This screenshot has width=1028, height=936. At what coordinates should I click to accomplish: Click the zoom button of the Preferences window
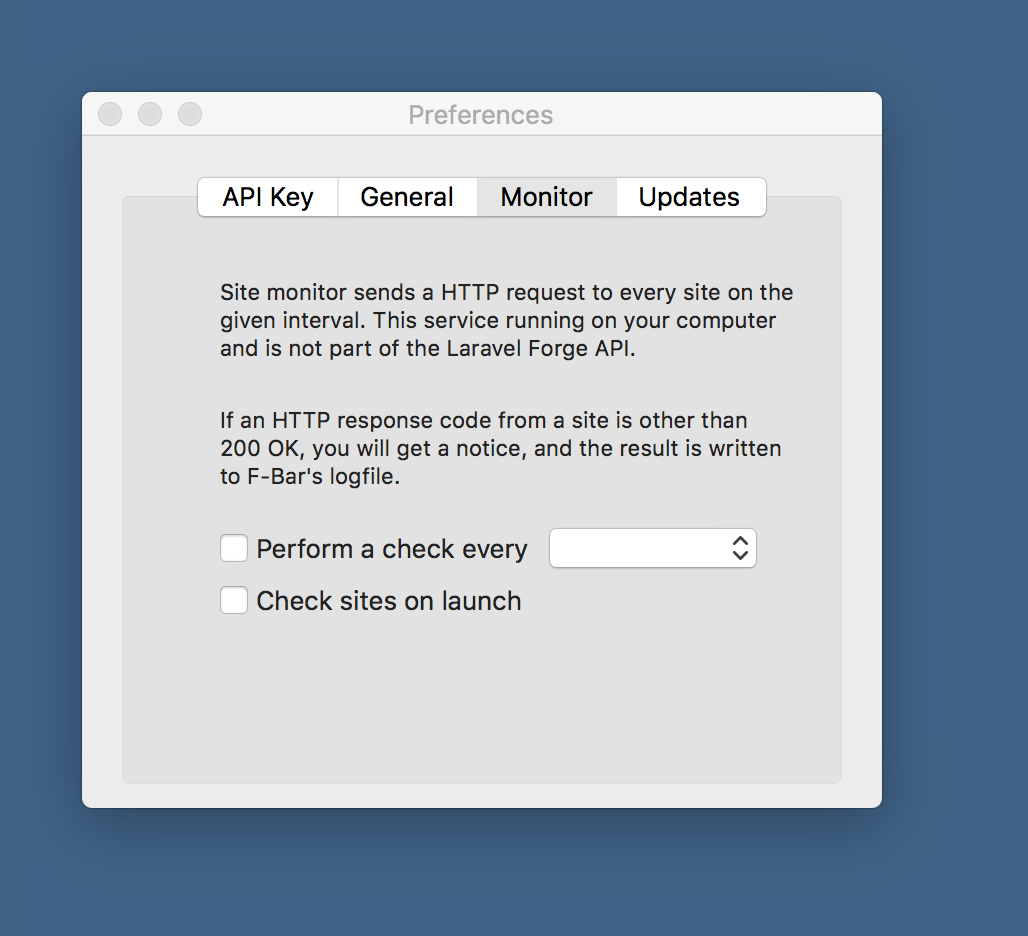click(x=190, y=114)
